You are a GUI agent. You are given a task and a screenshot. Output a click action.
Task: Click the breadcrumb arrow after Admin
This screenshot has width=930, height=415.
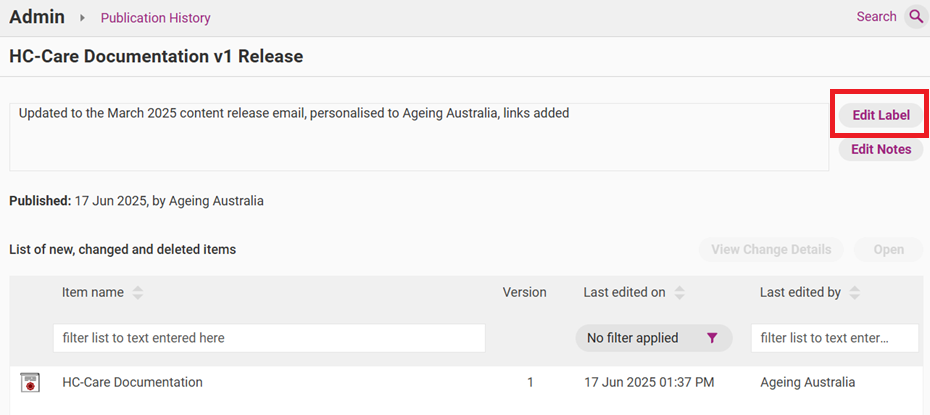pos(82,18)
